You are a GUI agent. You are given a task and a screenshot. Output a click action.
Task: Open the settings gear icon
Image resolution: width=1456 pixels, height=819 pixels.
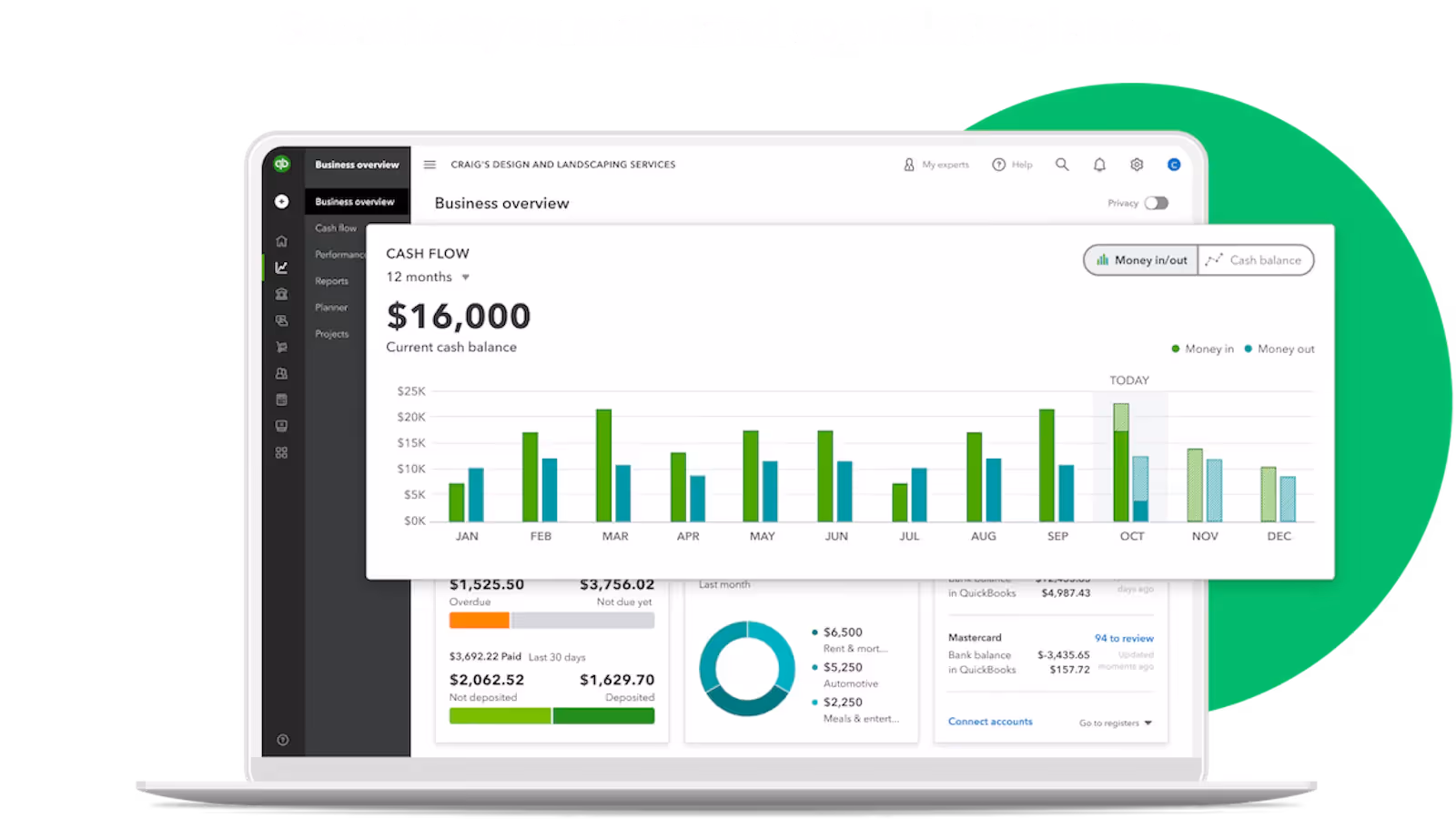tap(1137, 165)
